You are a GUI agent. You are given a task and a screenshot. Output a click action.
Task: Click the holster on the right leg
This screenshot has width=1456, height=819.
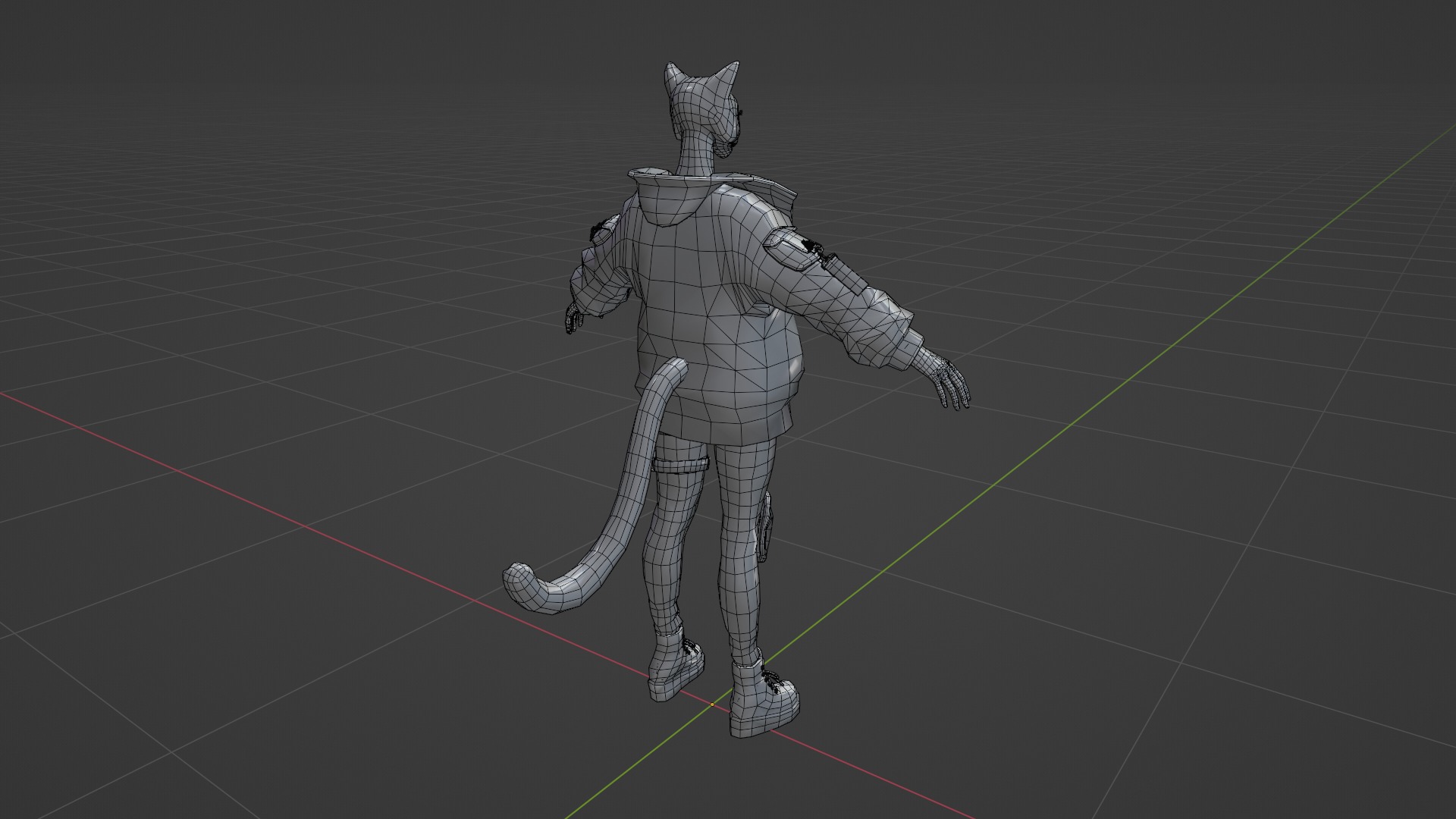[766, 527]
